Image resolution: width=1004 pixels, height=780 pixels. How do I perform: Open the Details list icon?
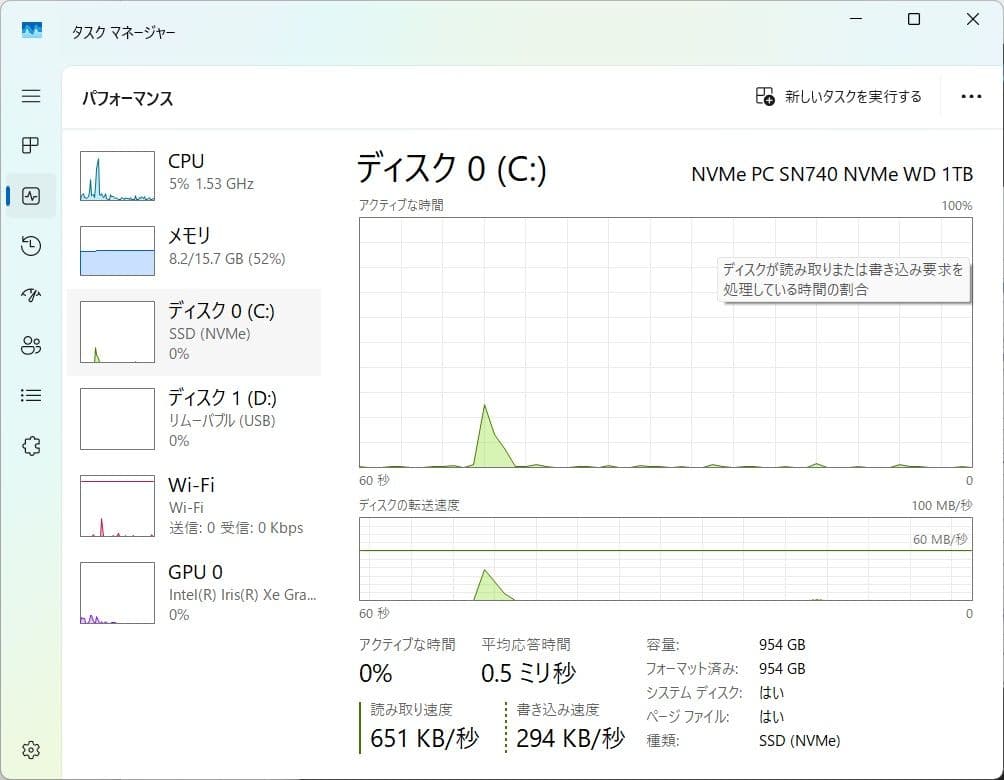pyautogui.click(x=30, y=395)
